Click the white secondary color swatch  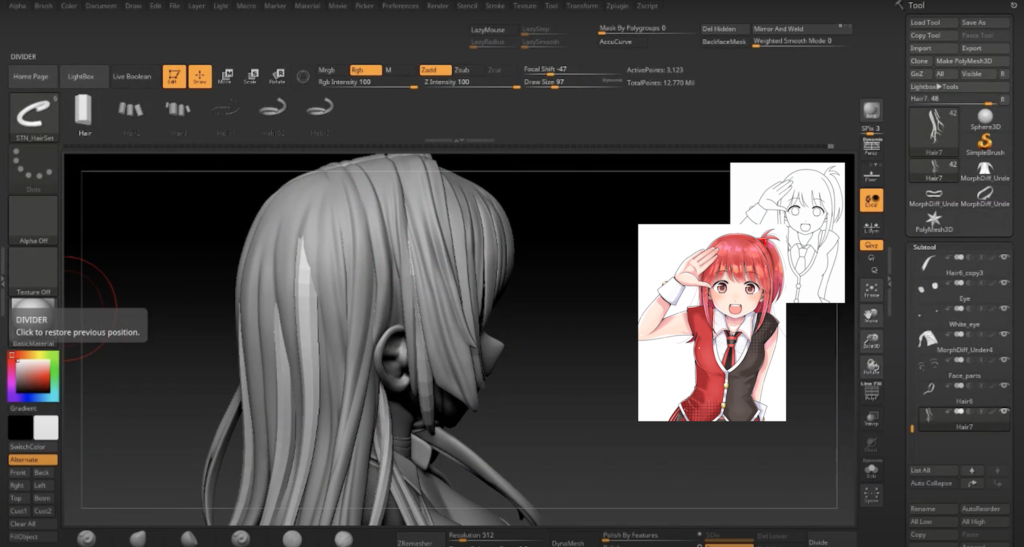tap(46, 428)
